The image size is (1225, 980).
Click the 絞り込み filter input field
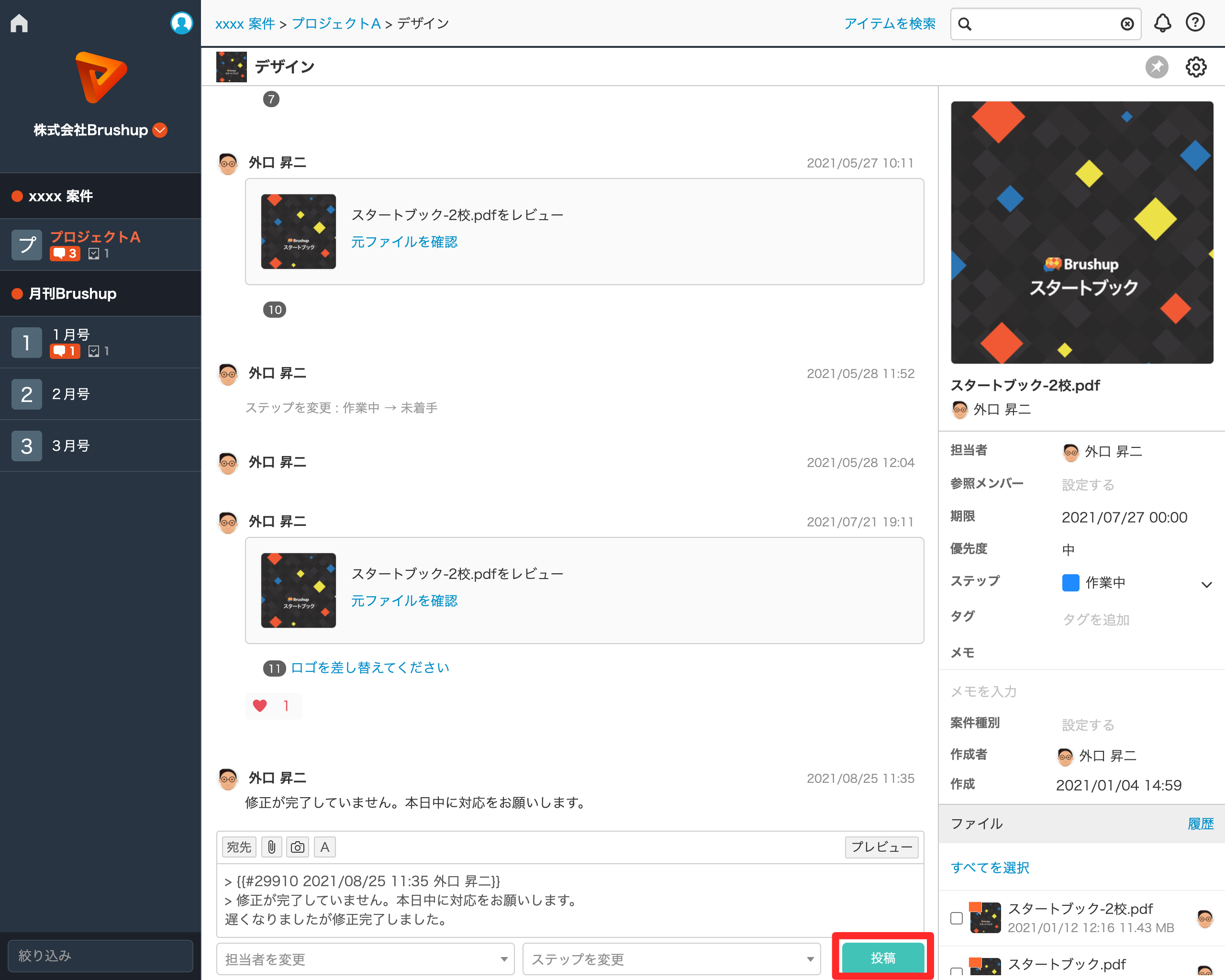pos(100,956)
